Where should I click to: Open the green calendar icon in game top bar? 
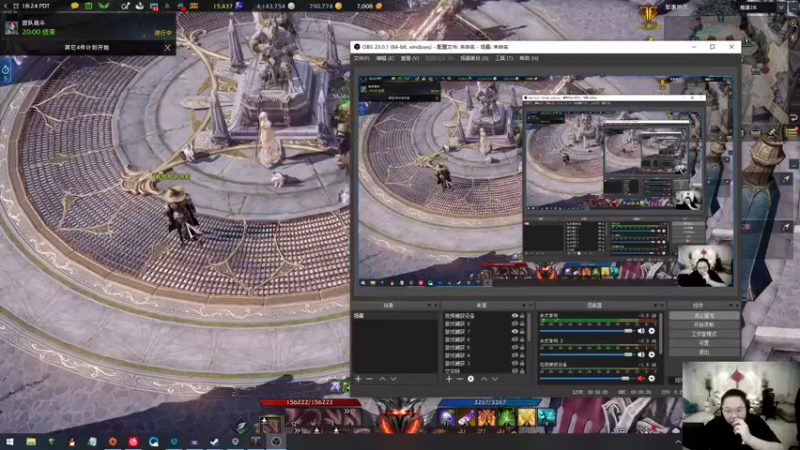tap(89, 6)
